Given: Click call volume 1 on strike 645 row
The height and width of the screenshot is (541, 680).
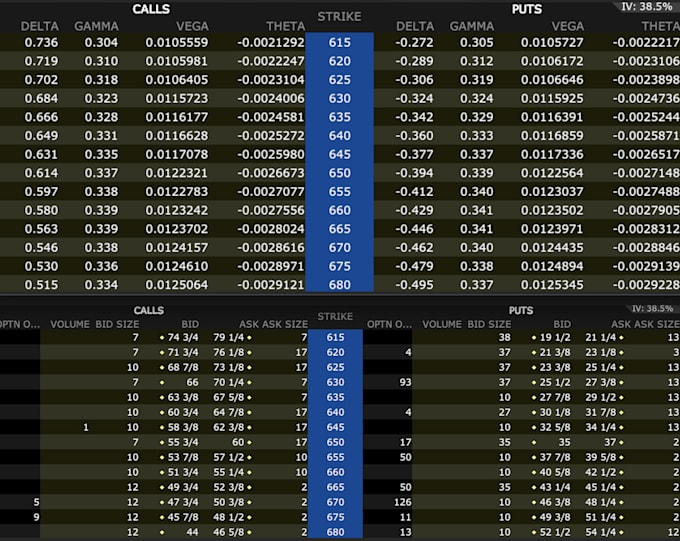Looking at the screenshot, I should [86, 427].
